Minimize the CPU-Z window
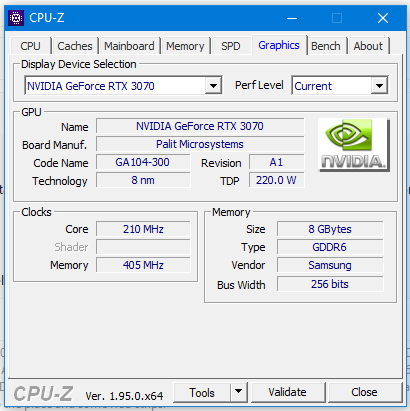This screenshot has height=411, width=410. coord(292,18)
